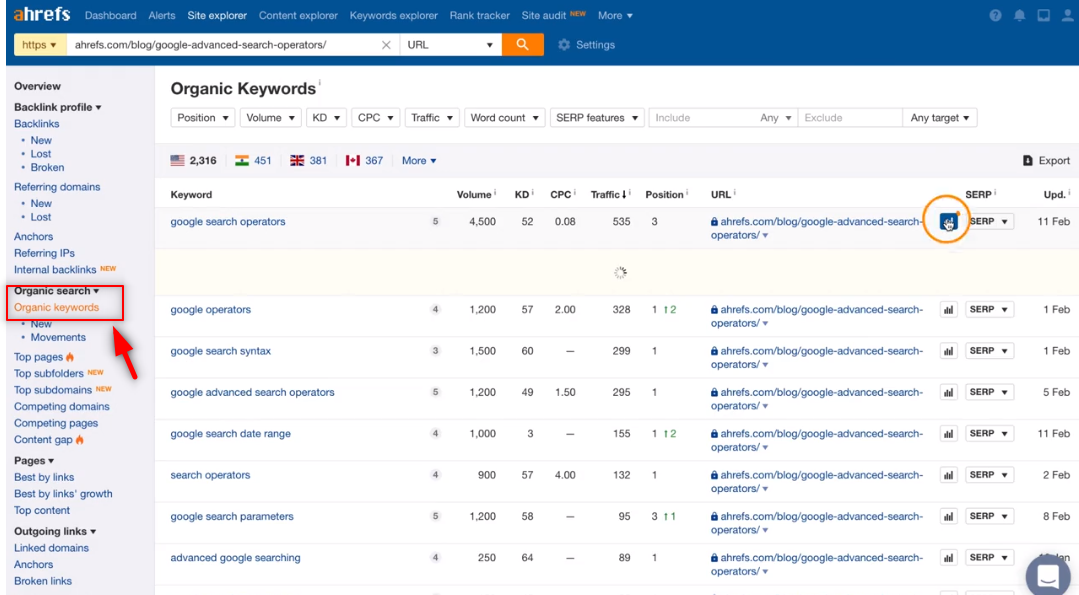The height and width of the screenshot is (595, 1079).
Task: Open the Content explorer menu item
Action: [x=298, y=16]
